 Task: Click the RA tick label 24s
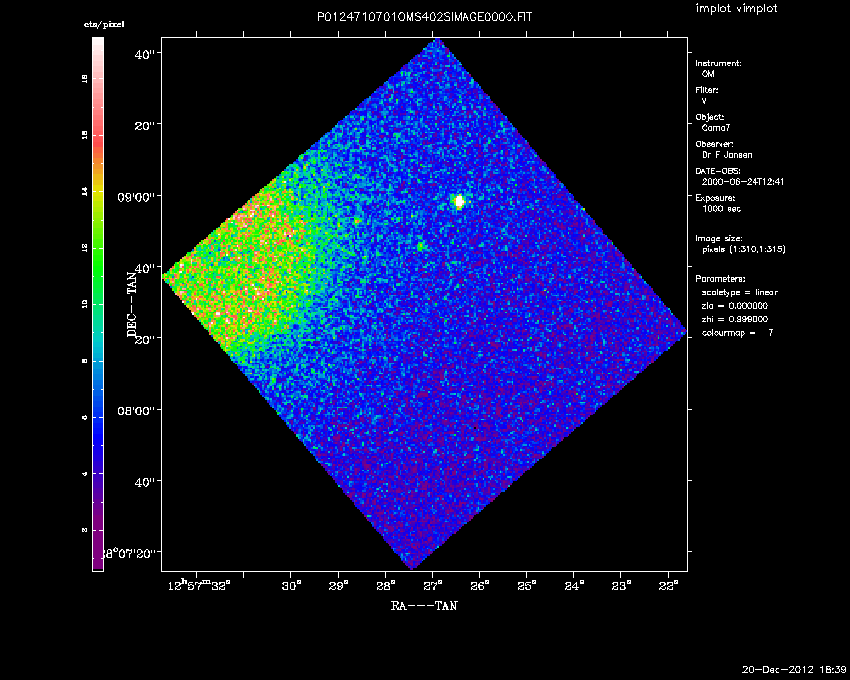pos(575,586)
